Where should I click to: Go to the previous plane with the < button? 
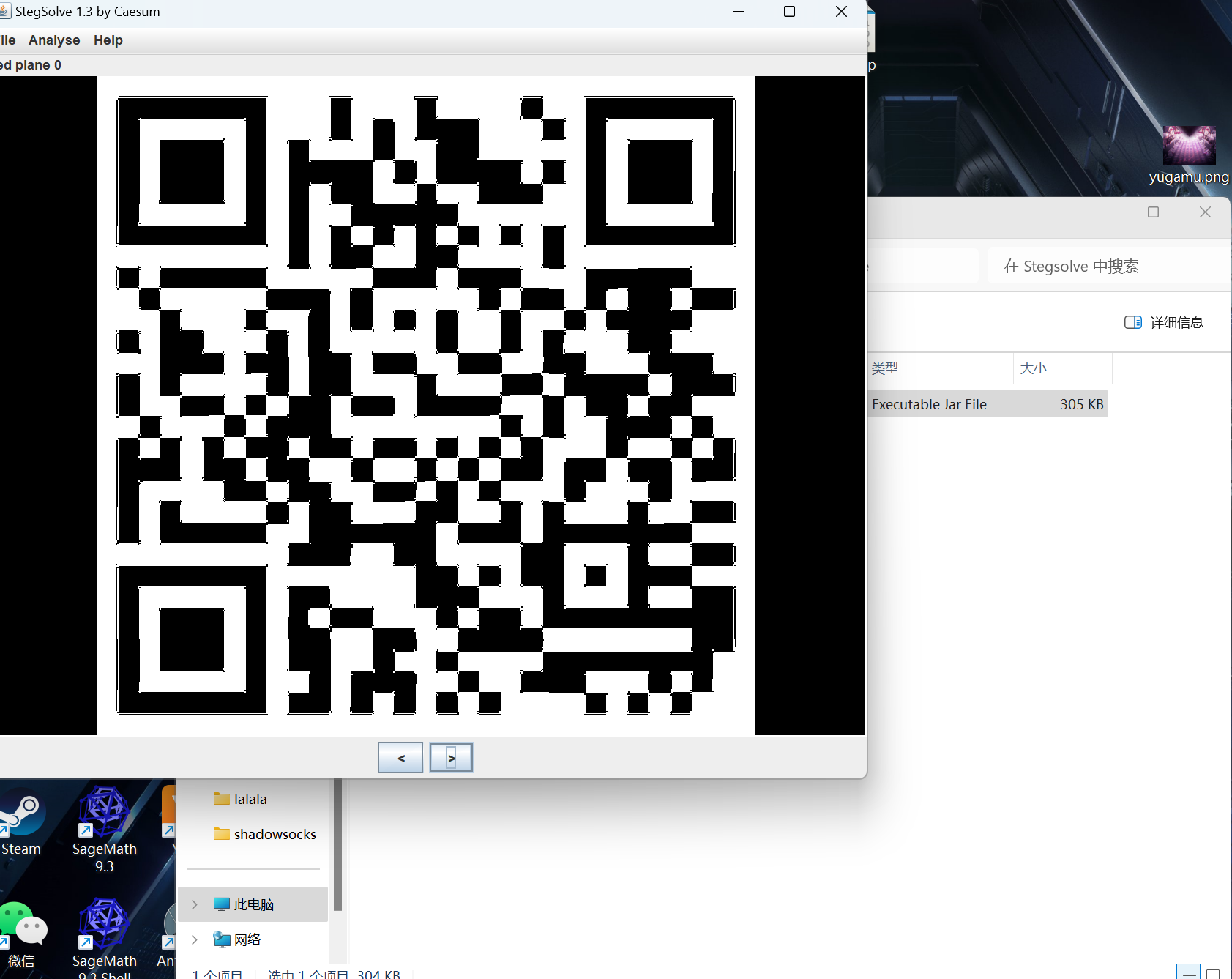400,758
